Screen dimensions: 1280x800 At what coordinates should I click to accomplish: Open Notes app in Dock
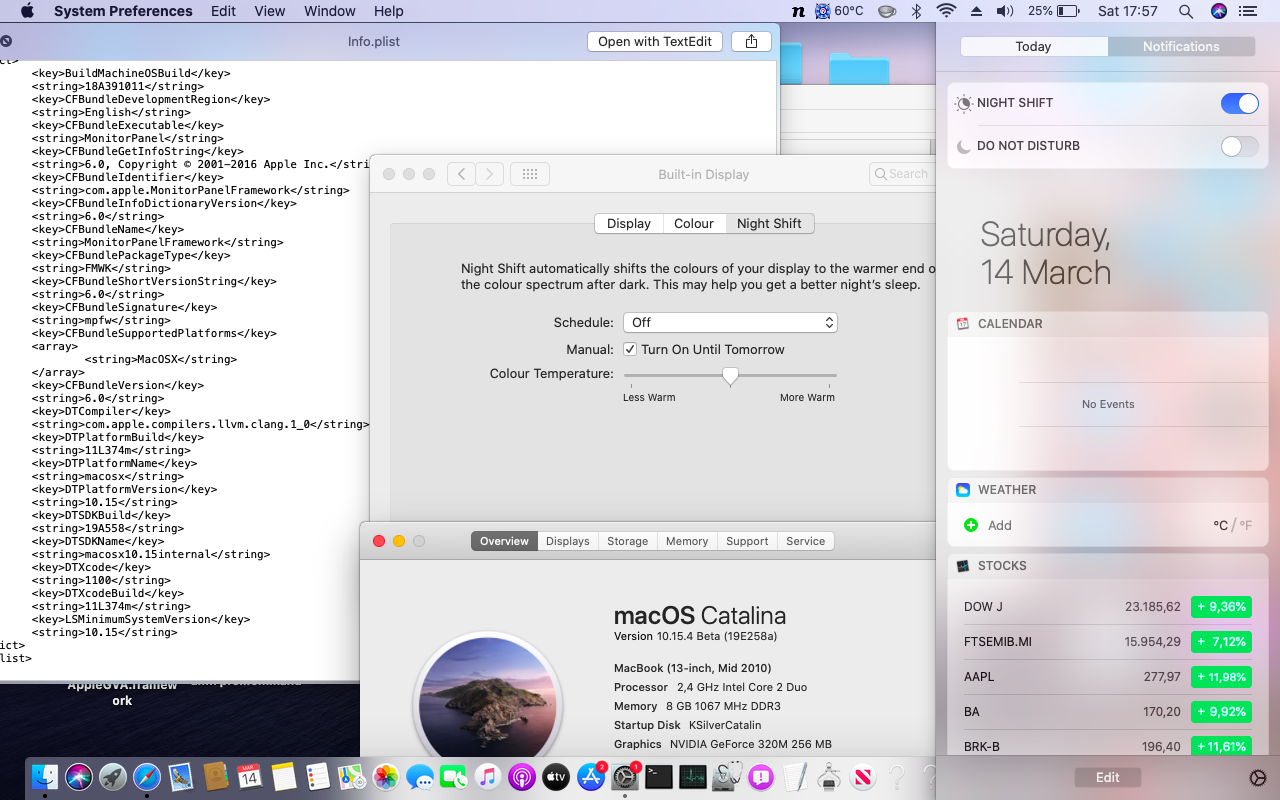click(x=284, y=777)
